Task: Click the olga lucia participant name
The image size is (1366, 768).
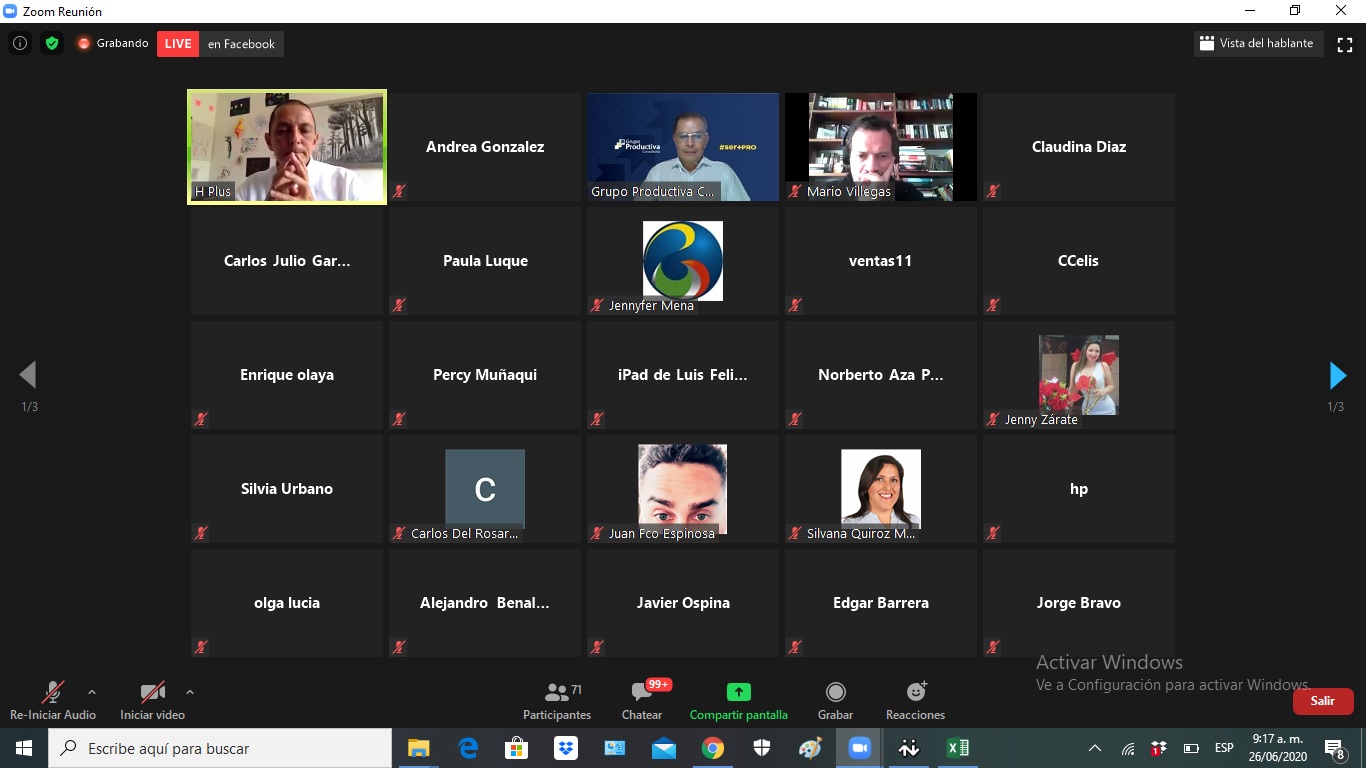Action: click(x=287, y=603)
